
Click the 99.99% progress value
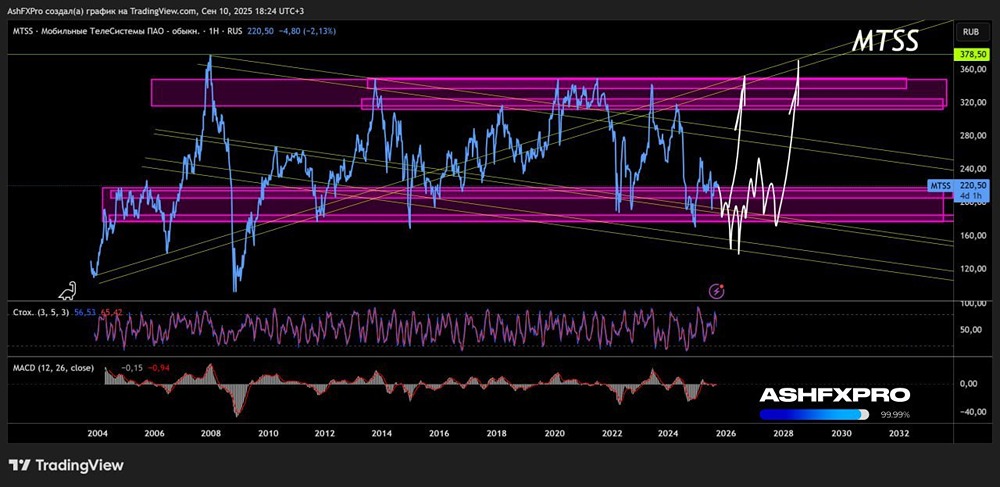(x=895, y=415)
